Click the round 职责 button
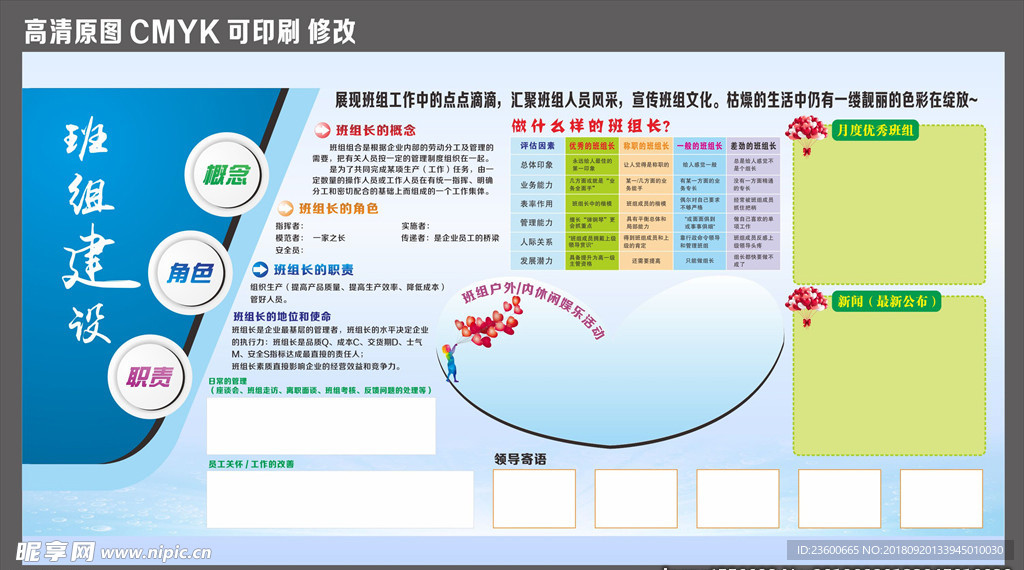Viewport: 1024px width, 570px height. click(150, 376)
